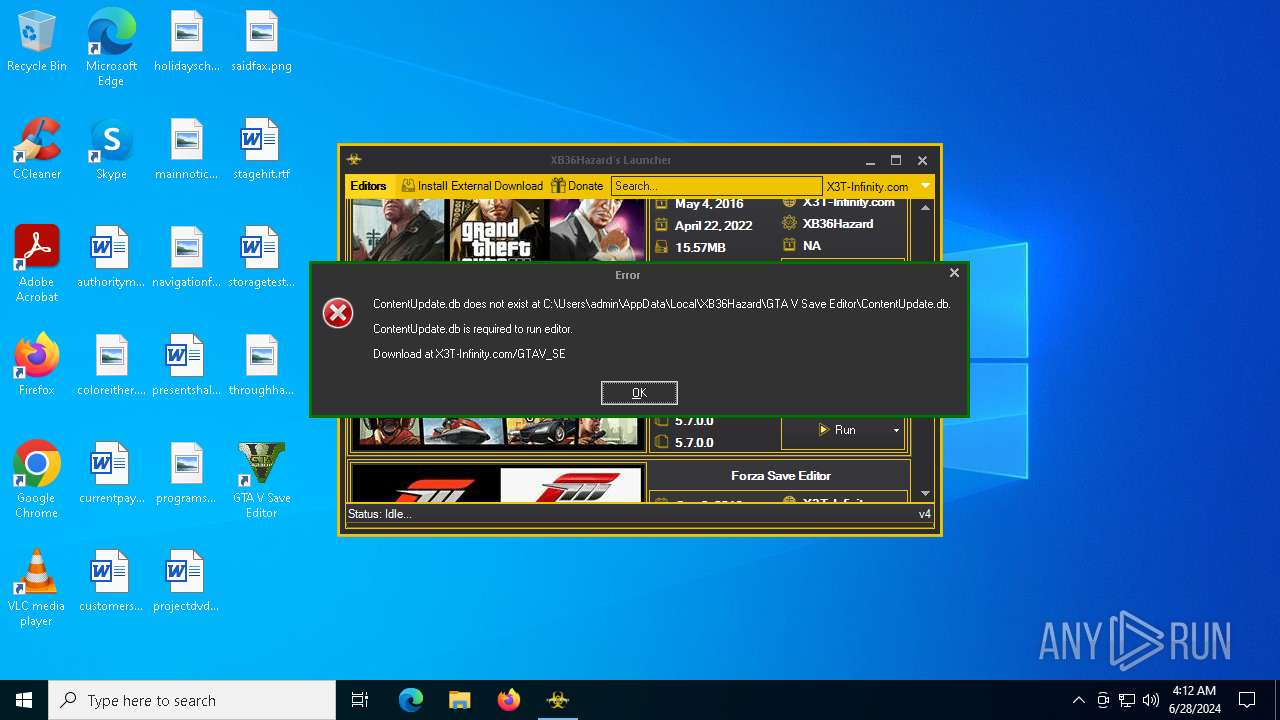
Task: Select the Forza Save Editor title
Action: click(780, 476)
